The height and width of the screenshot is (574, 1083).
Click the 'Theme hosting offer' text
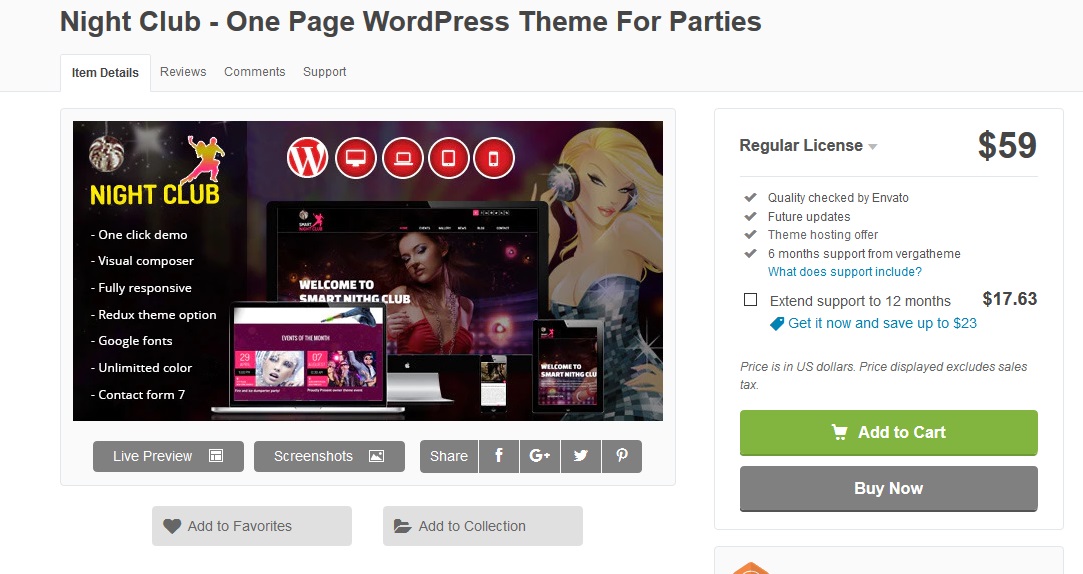[x=823, y=235]
